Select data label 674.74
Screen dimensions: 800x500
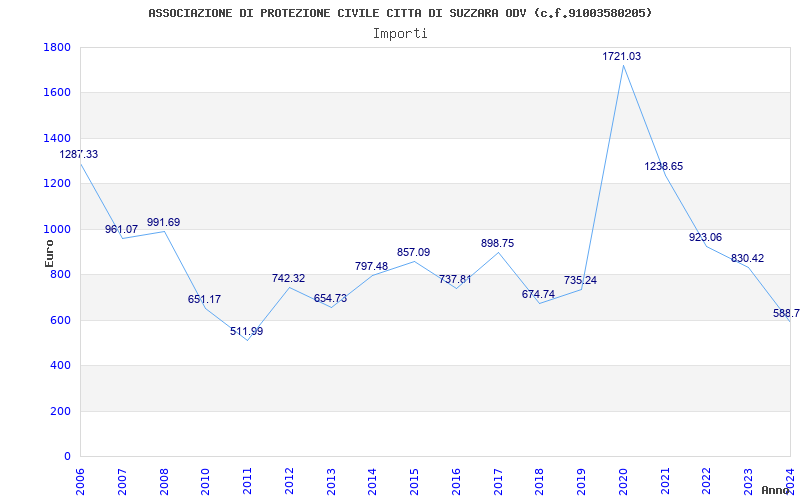538,294
